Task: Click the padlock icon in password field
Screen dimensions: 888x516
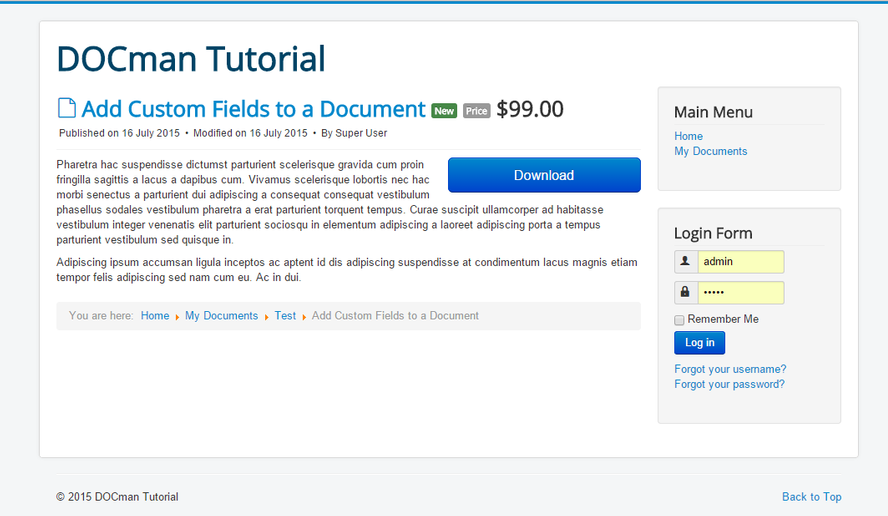Action: click(685, 292)
